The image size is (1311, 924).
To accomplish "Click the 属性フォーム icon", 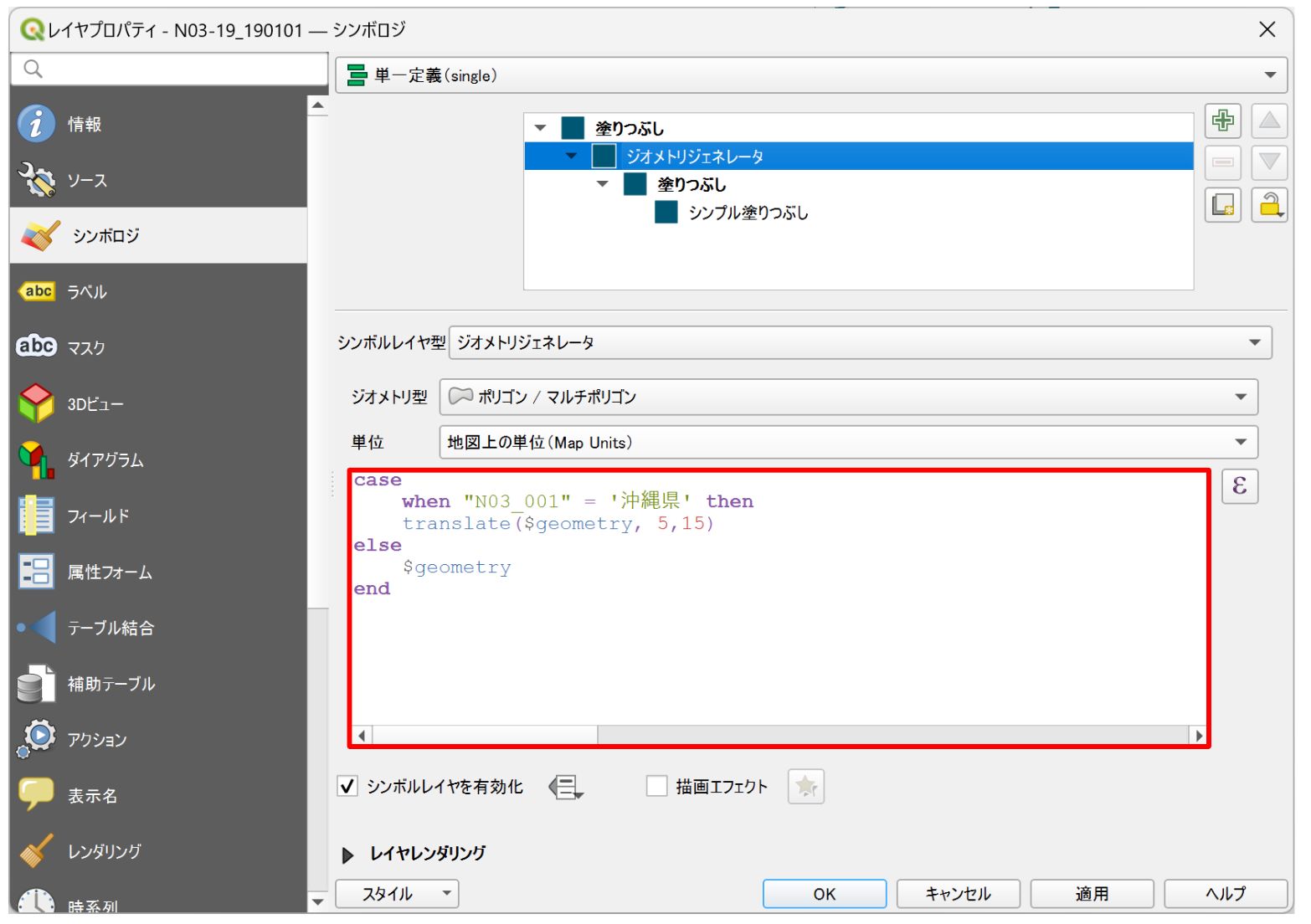I will click(x=36, y=572).
